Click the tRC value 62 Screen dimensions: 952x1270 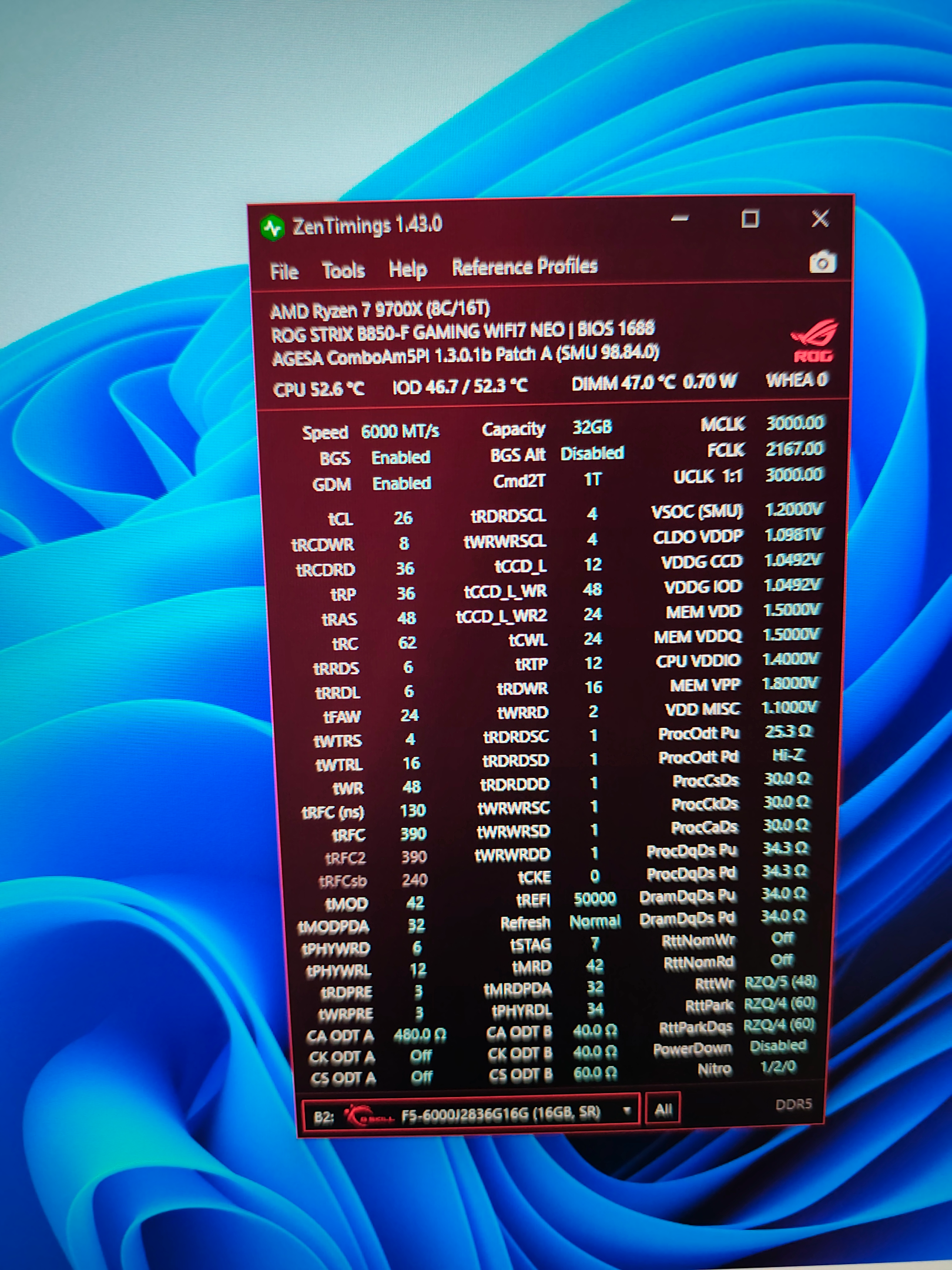[407, 643]
